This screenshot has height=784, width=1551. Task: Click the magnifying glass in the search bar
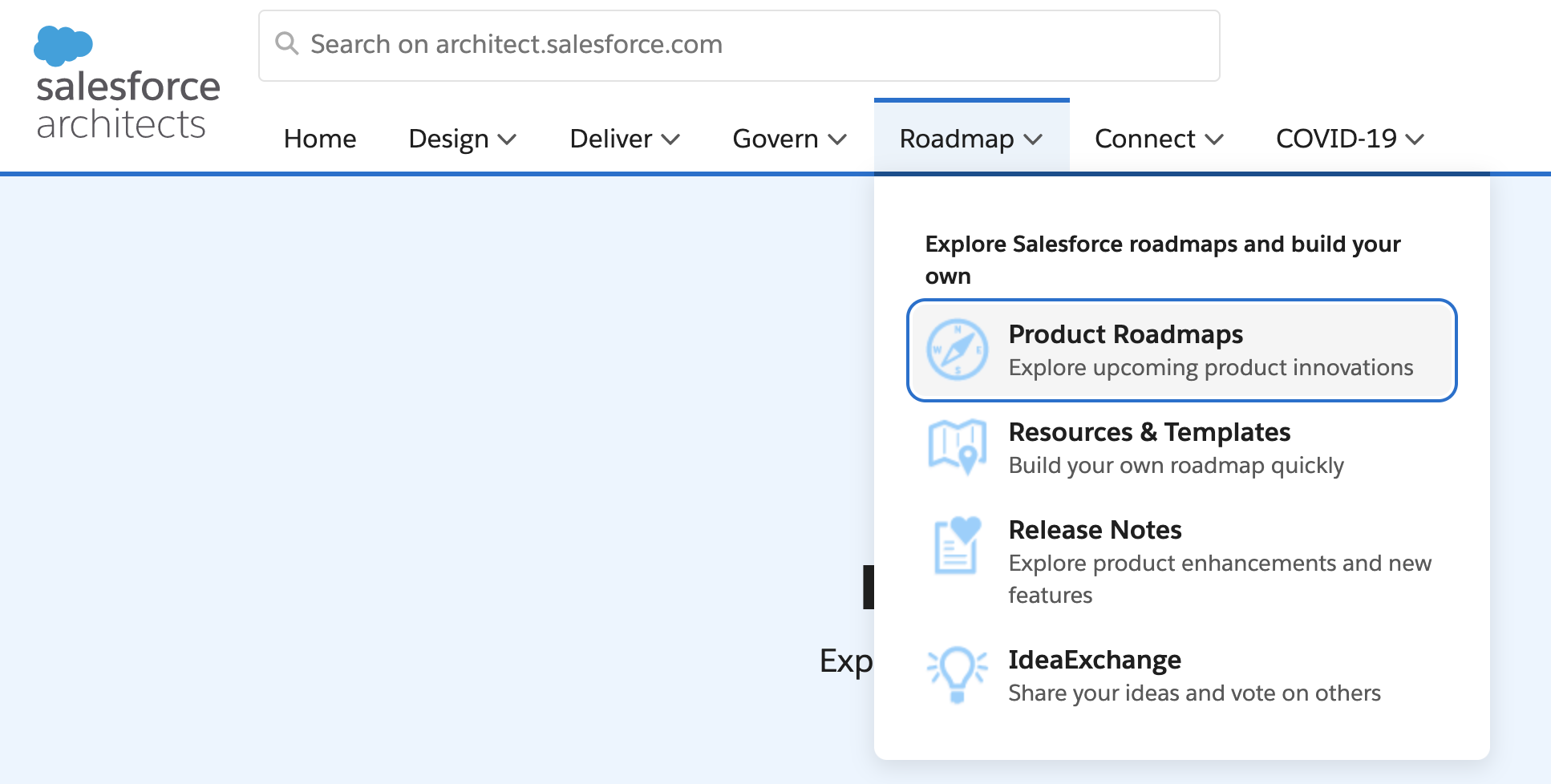(287, 44)
